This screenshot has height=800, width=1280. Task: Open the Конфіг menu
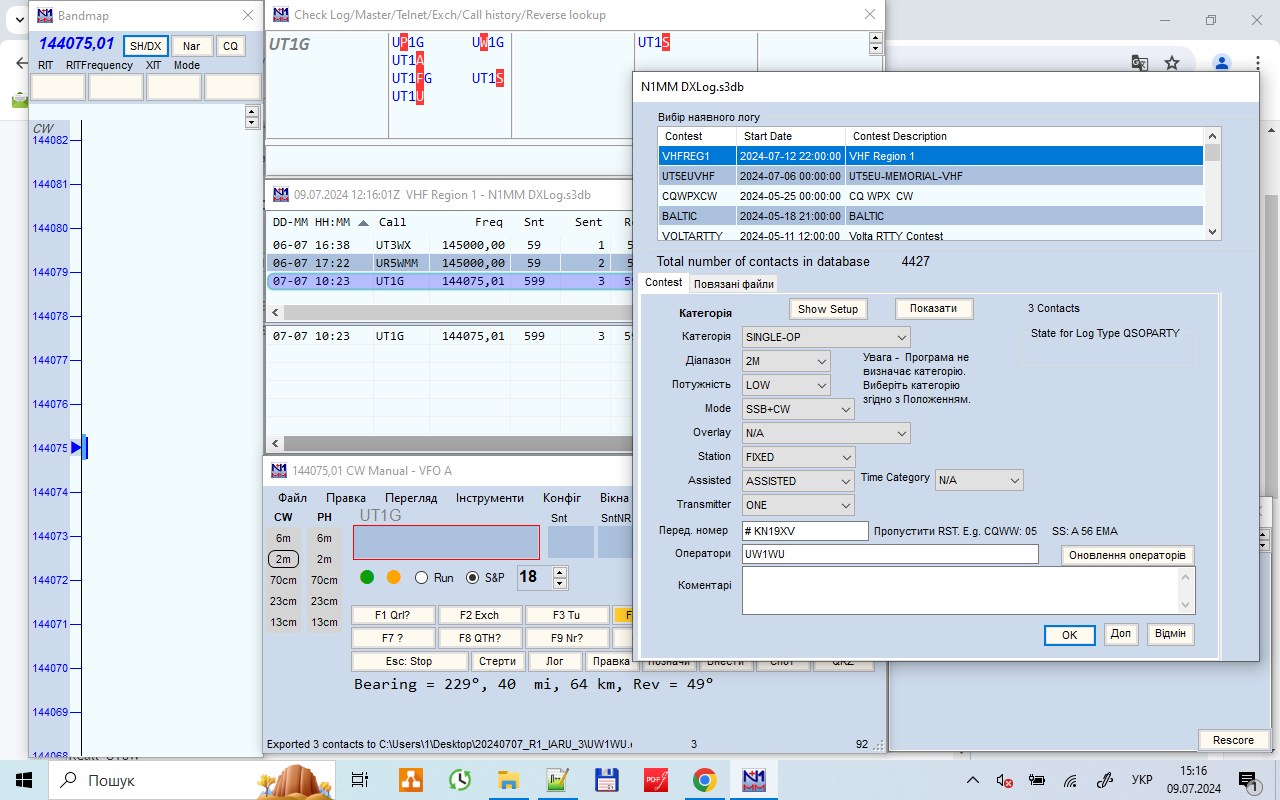562,498
